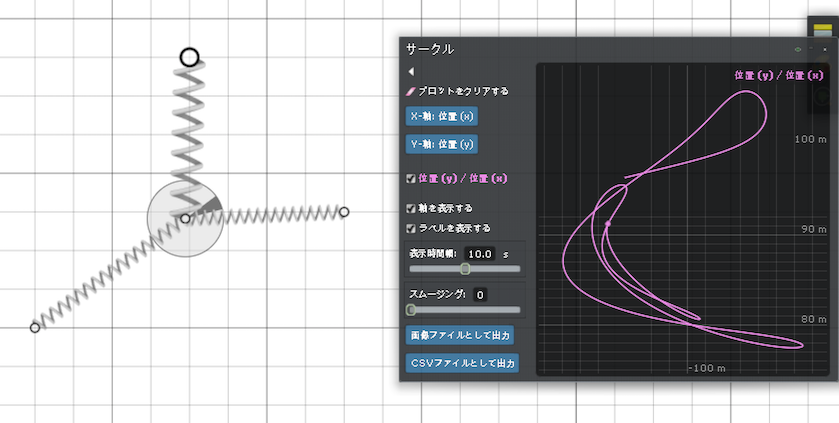Uncheck the 軸を表示する checkbox
This screenshot has width=839, height=423.
411,208
